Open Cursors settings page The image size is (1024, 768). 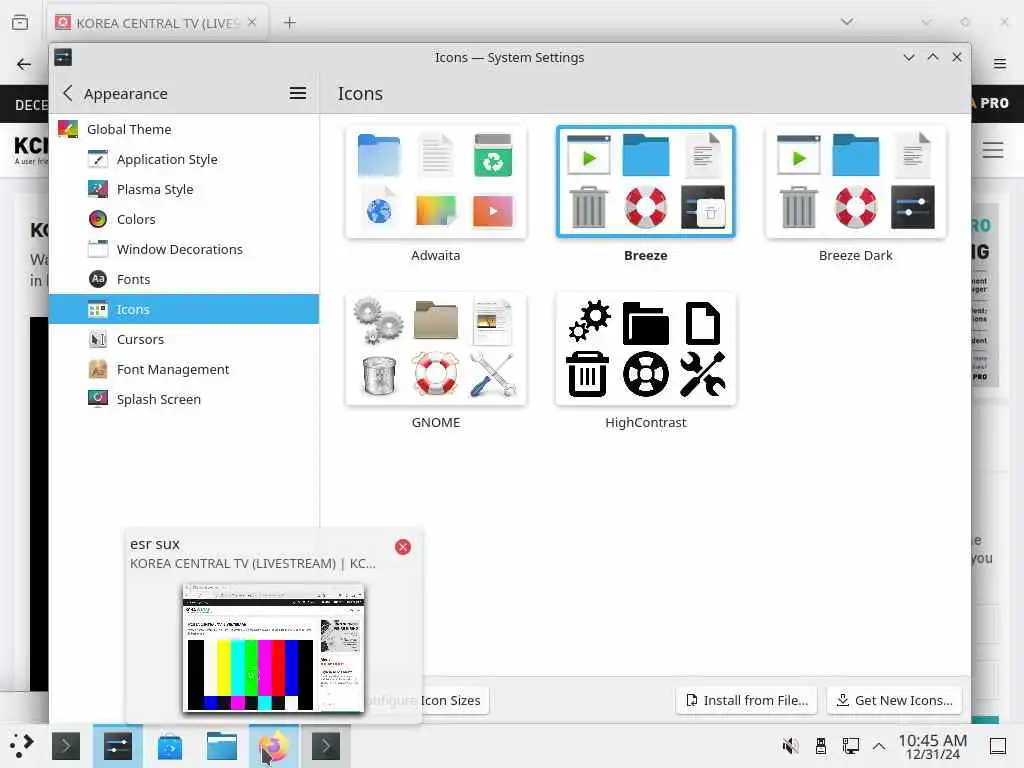tap(184, 340)
